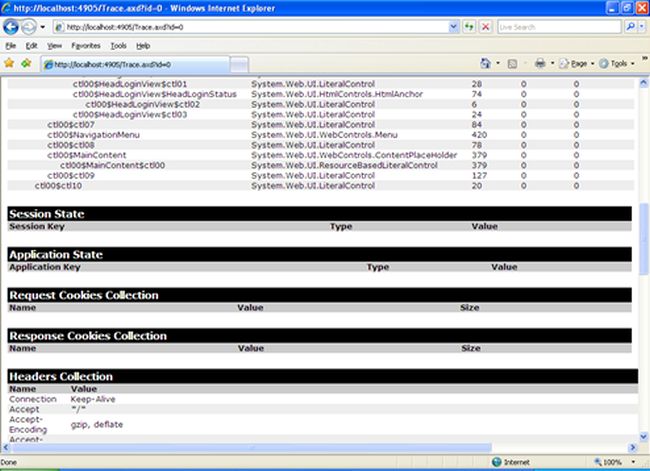Click the RSS feeds icon
The width and height of the screenshot is (650, 471).
click(512, 63)
